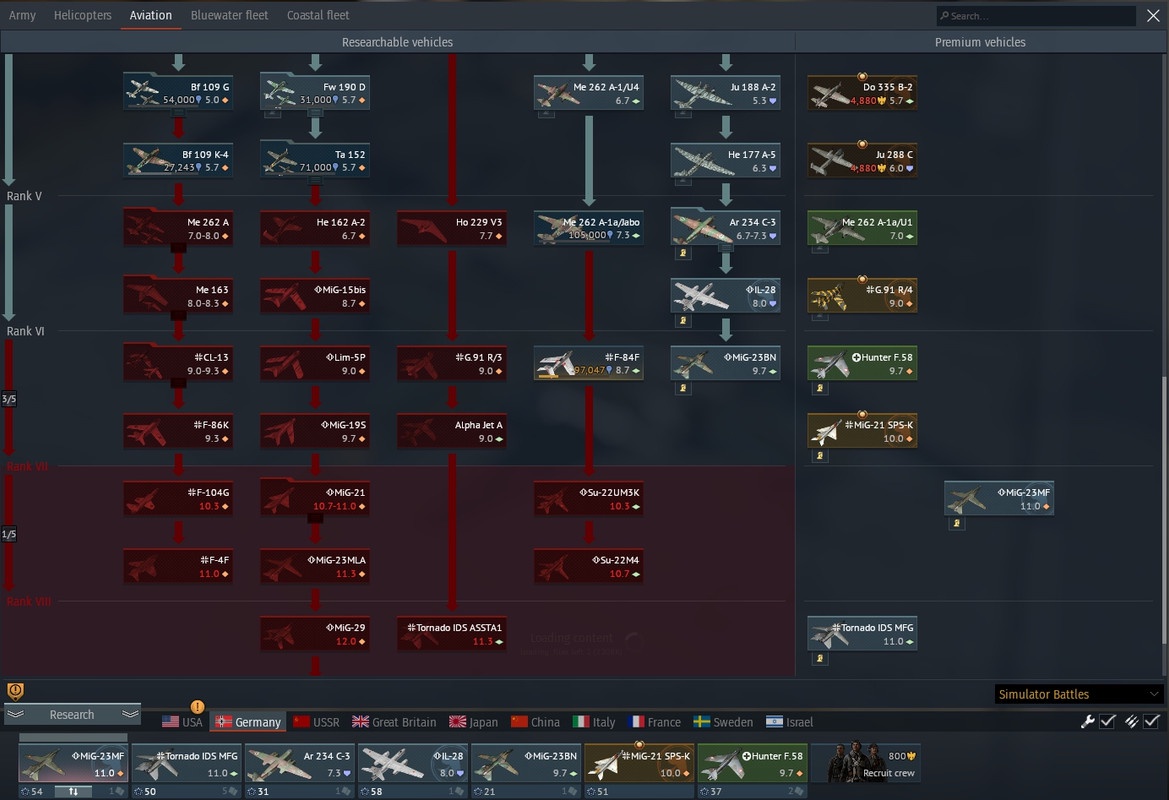
Task: Expand the CL-13 vehicle group
Action: pos(178,383)
